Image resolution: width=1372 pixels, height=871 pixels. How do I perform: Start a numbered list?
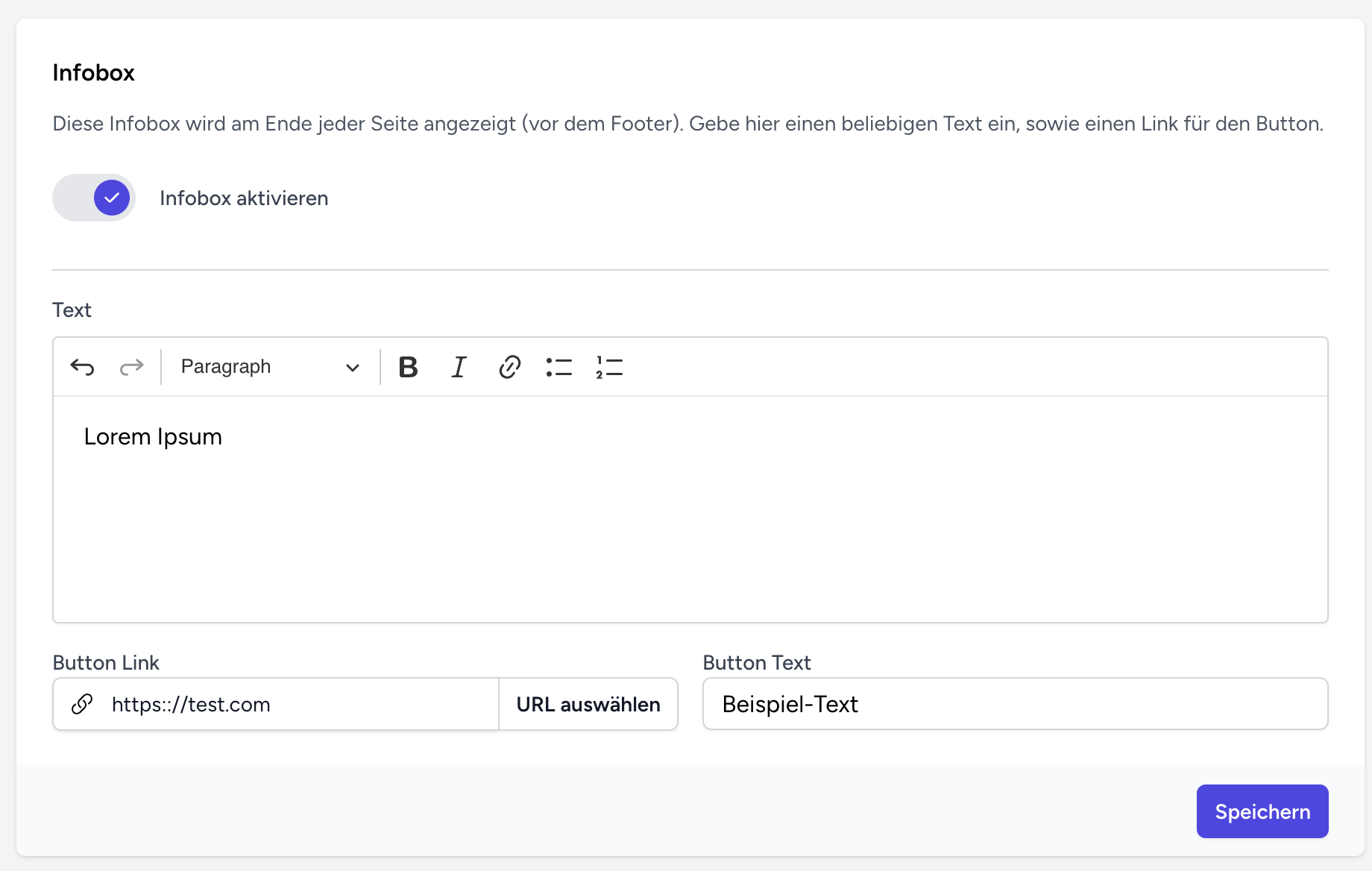[609, 367]
